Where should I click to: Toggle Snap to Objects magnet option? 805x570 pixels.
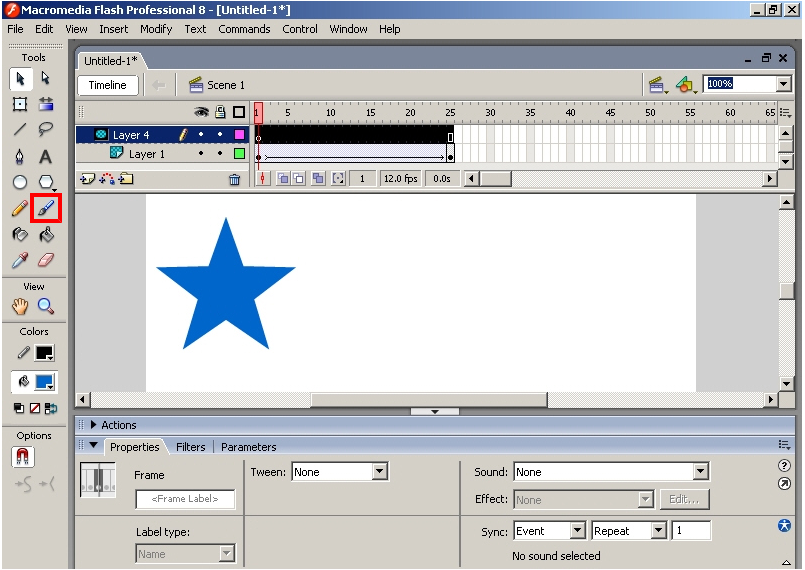click(23, 457)
